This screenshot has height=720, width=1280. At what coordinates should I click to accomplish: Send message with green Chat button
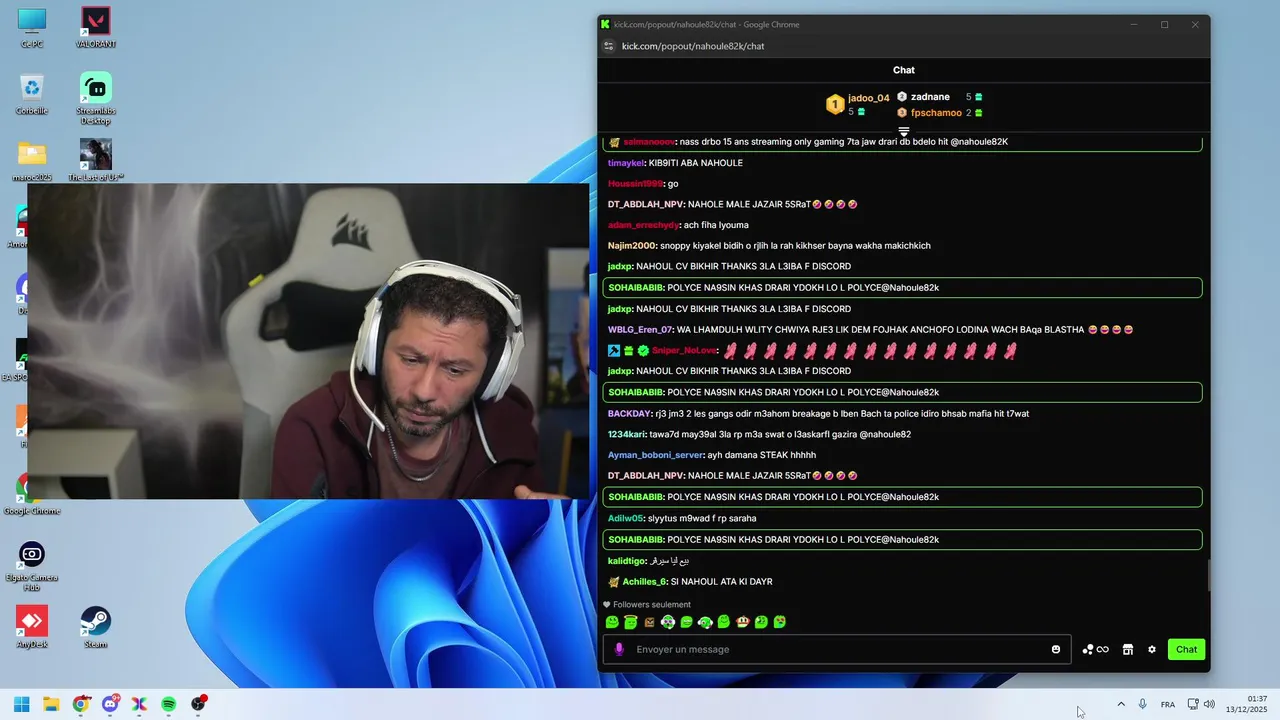point(1186,649)
